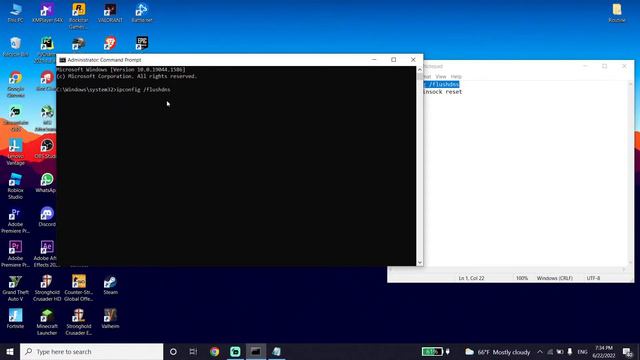Launch the VALORANT desktop shortcut
640x360 pixels.
(x=110, y=12)
